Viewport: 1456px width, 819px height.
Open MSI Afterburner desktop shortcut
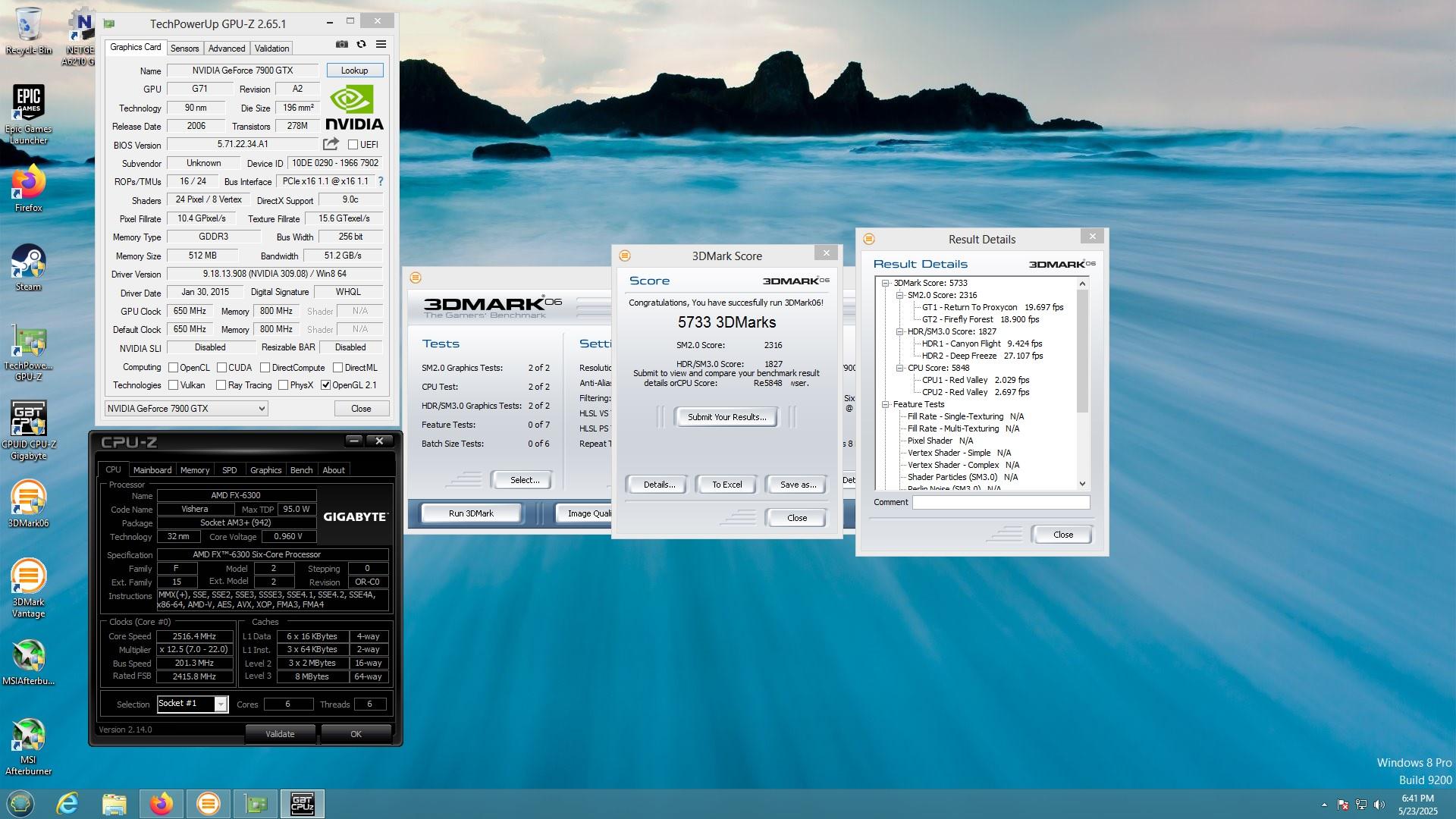pos(28,734)
